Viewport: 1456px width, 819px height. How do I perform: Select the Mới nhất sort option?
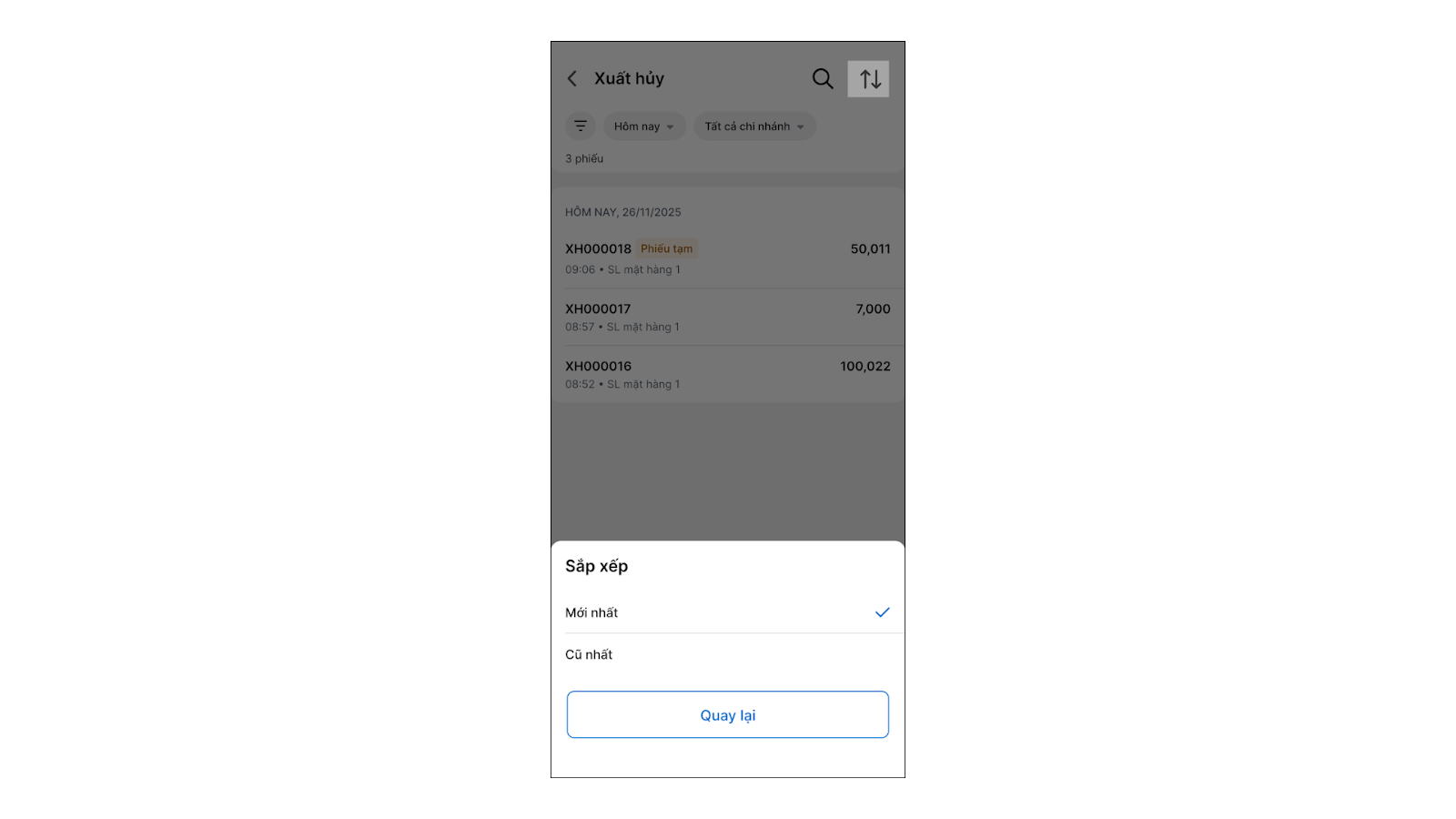[x=592, y=612]
